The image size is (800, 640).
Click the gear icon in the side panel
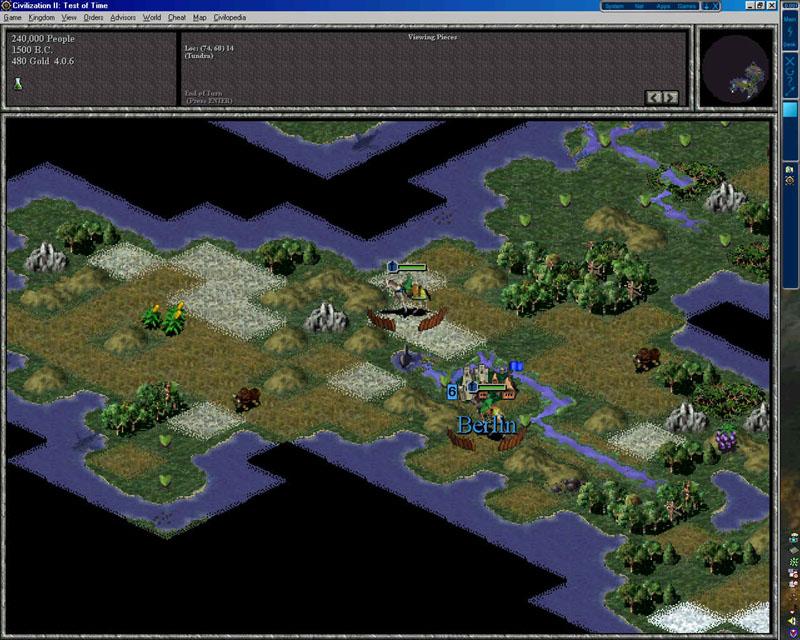pos(790,180)
